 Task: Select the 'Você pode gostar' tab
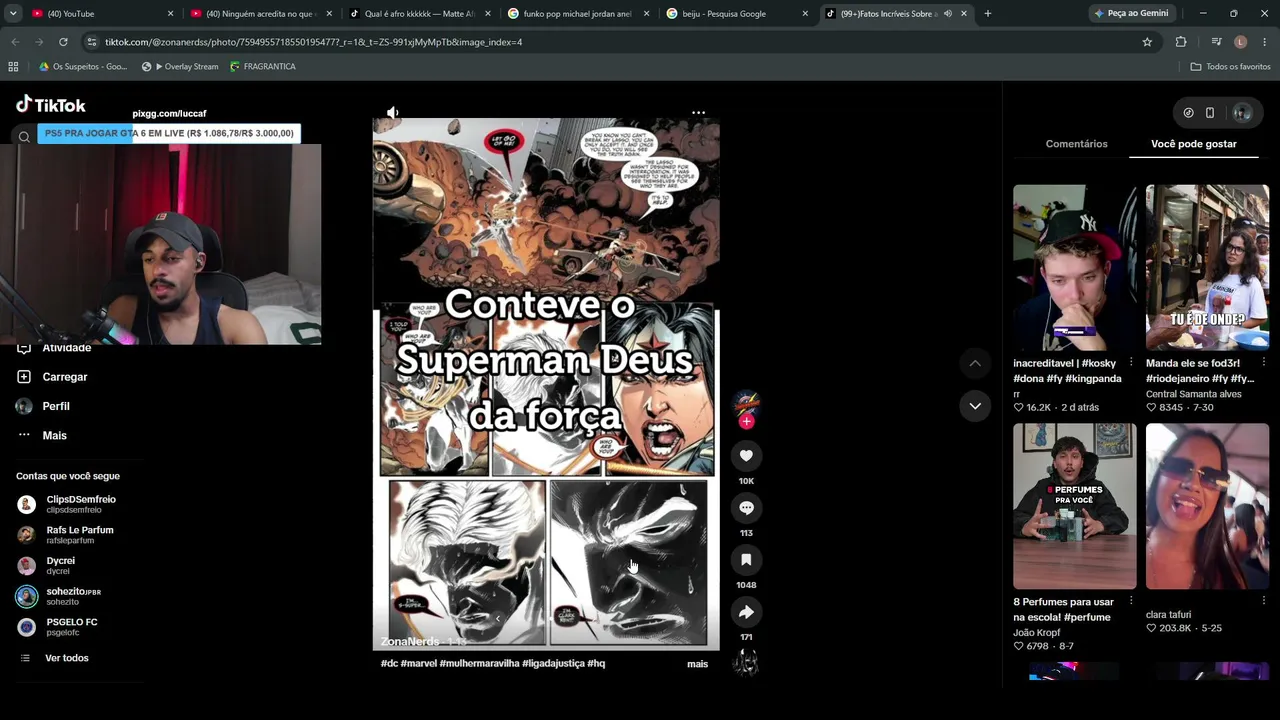coord(1194,144)
